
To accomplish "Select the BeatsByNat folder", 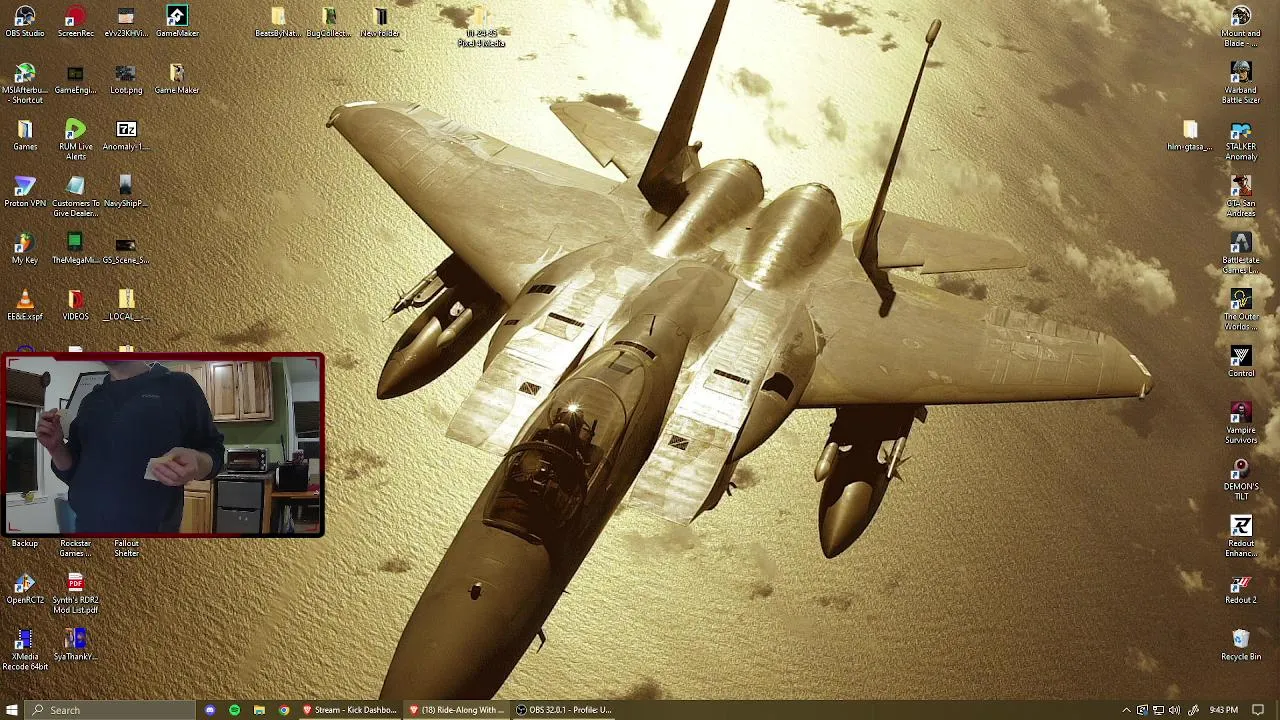I will coord(278,22).
